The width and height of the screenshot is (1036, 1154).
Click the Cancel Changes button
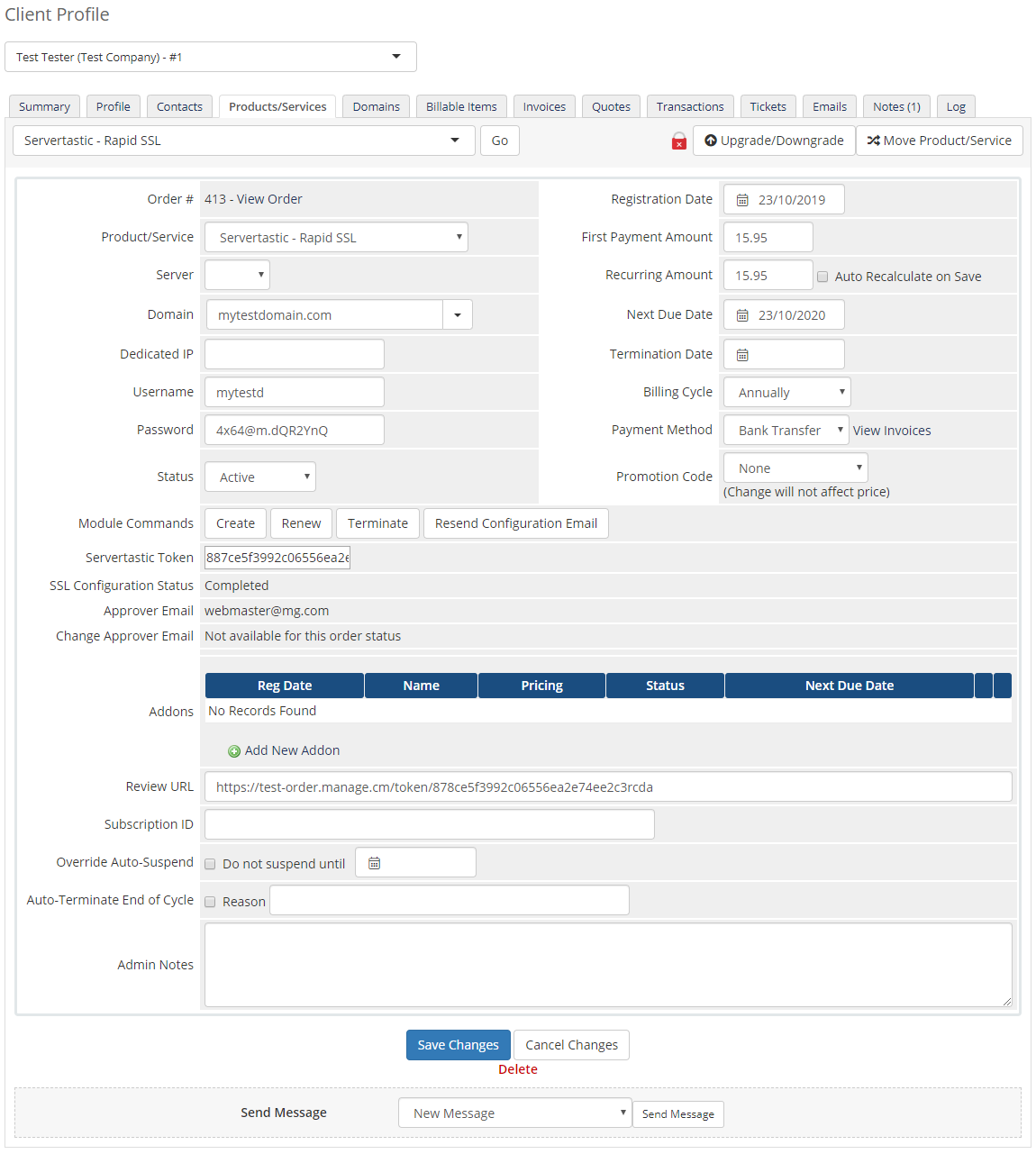571,1045
